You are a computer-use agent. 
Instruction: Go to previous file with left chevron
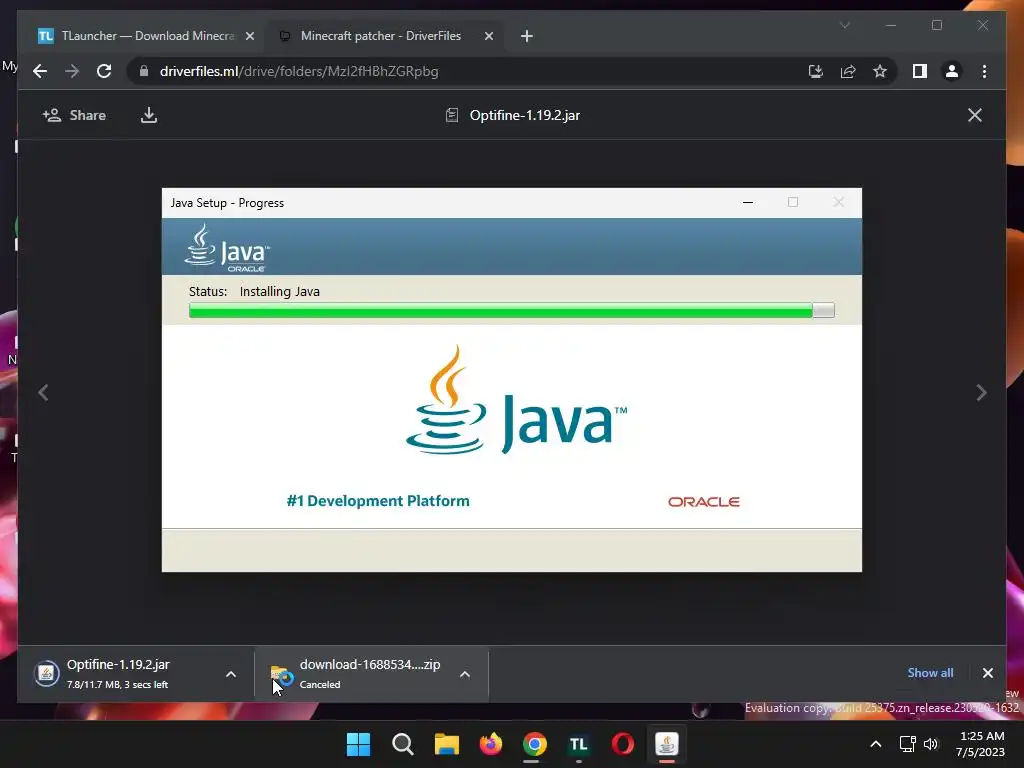click(43, 392)
